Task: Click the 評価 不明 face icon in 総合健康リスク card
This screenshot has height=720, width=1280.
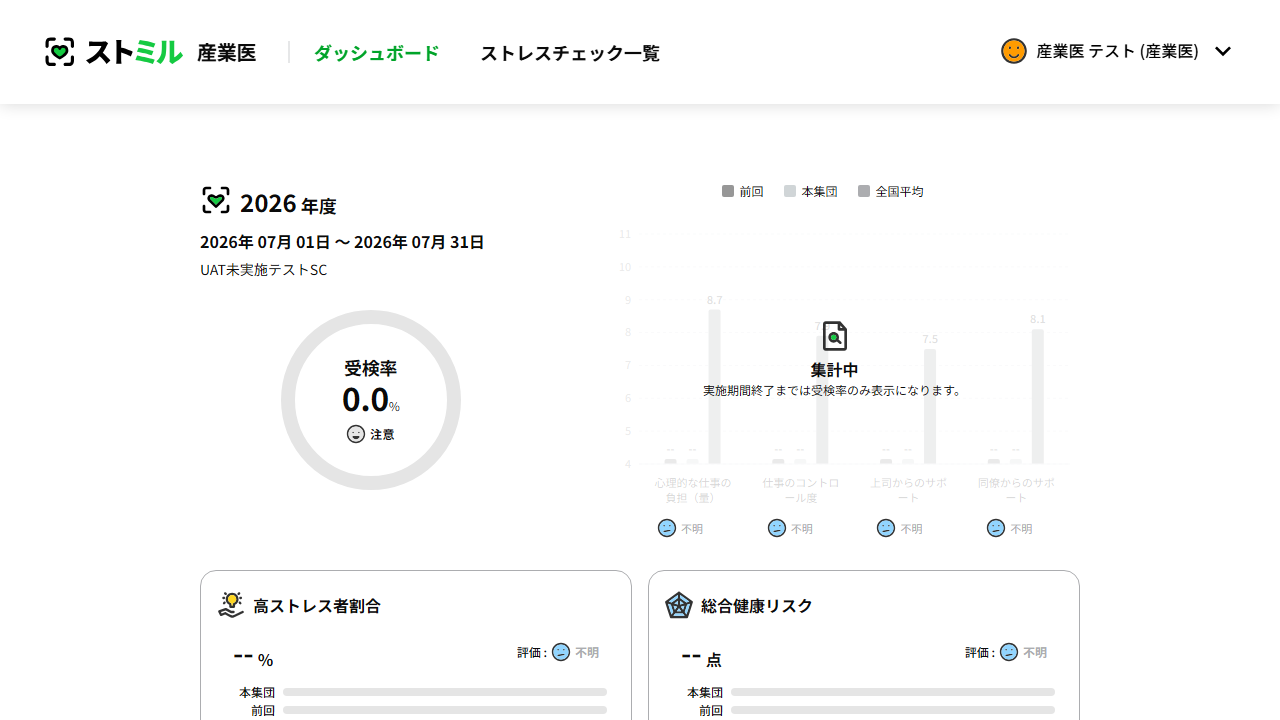Action: (x=1009, y=652)
